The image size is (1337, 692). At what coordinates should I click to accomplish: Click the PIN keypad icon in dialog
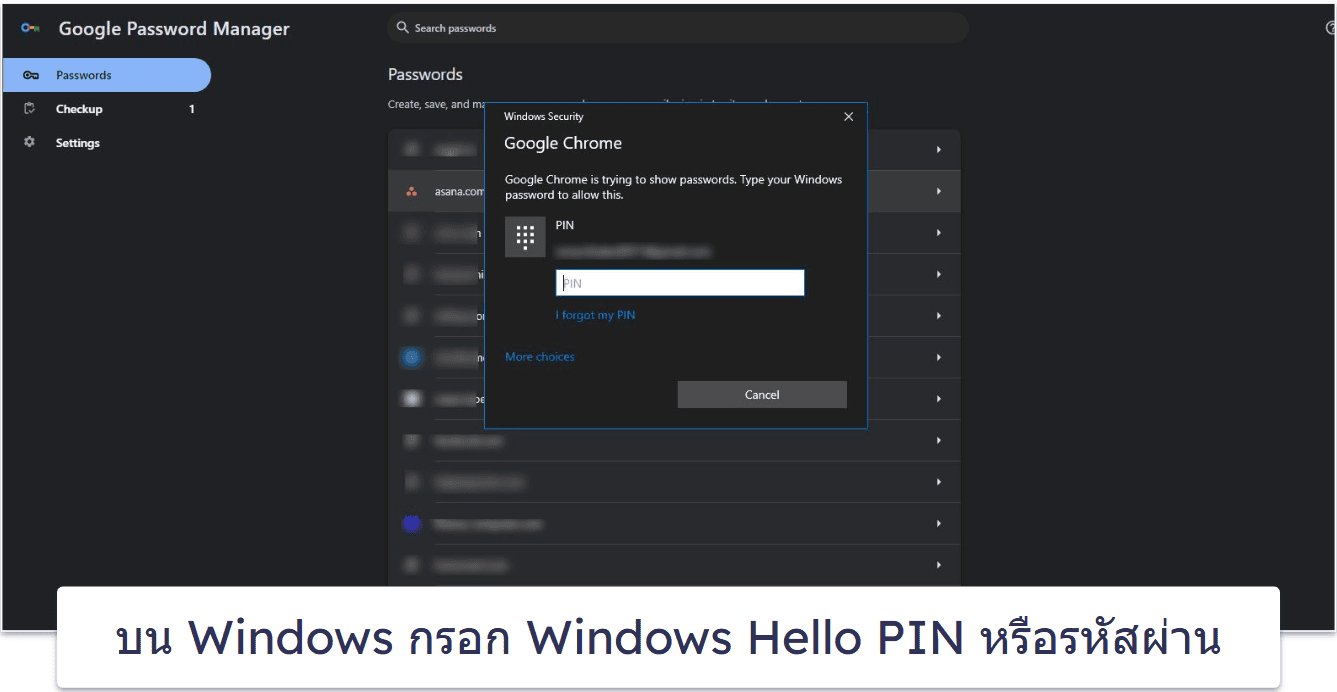pyautogui.click(x=525, y=237)
